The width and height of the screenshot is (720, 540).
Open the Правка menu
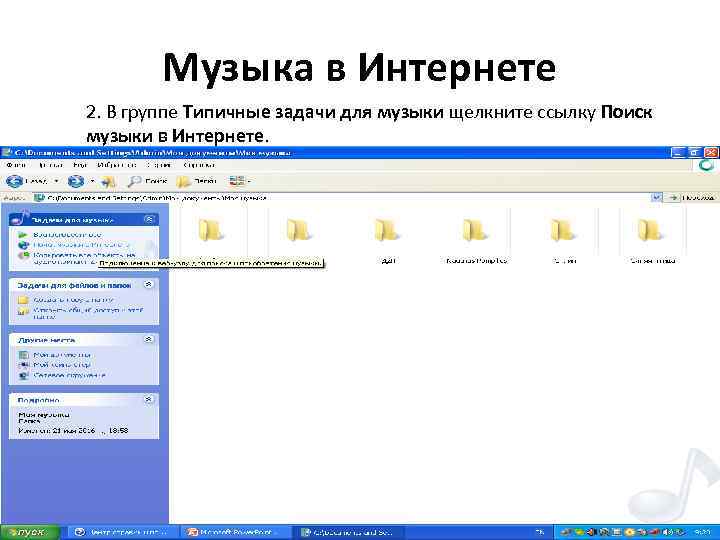[x=51, y=165]
